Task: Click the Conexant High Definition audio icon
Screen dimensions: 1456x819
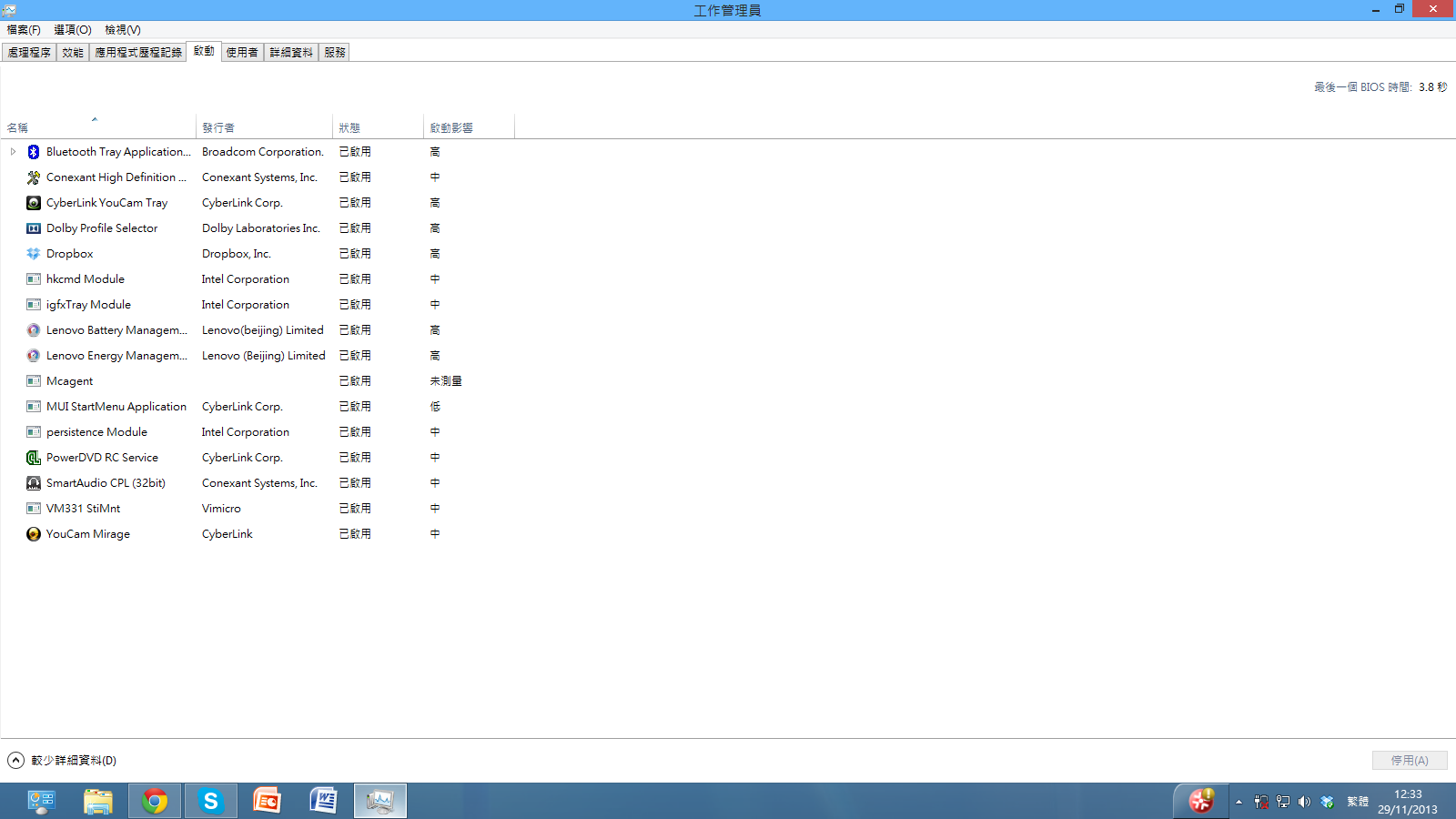Action: (34, 177)
